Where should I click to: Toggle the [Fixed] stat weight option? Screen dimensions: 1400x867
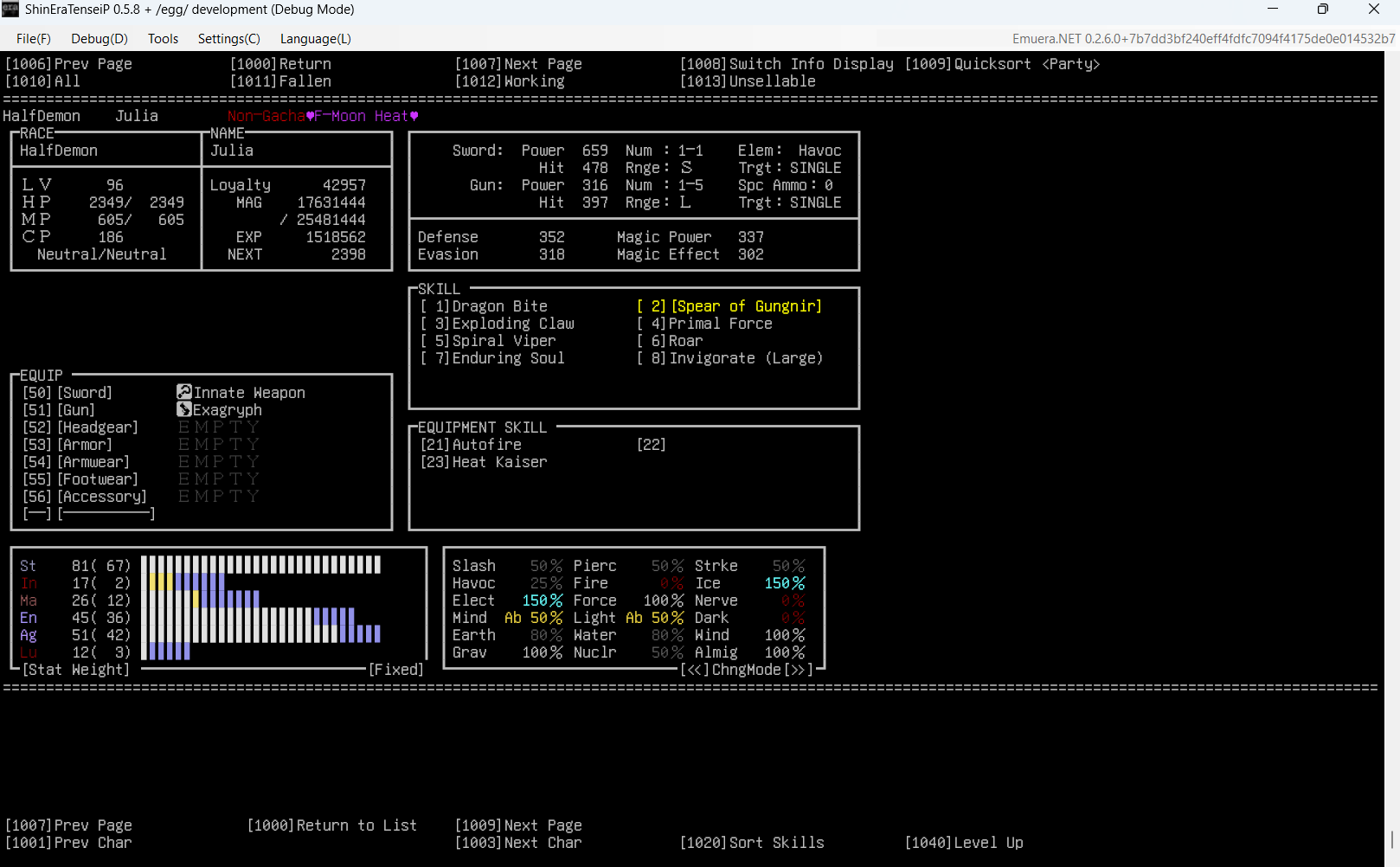pos(395,670)
